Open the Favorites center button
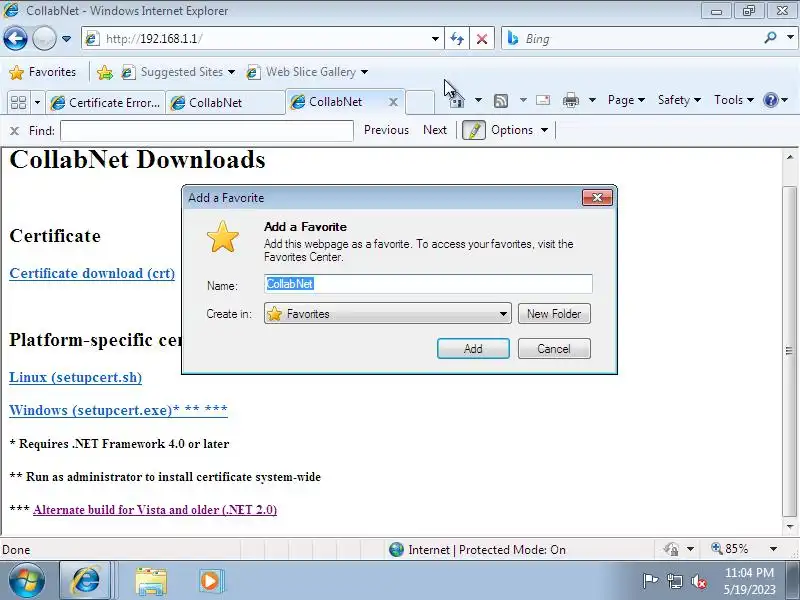Viewport: 800px width, 600px height. 43,72
